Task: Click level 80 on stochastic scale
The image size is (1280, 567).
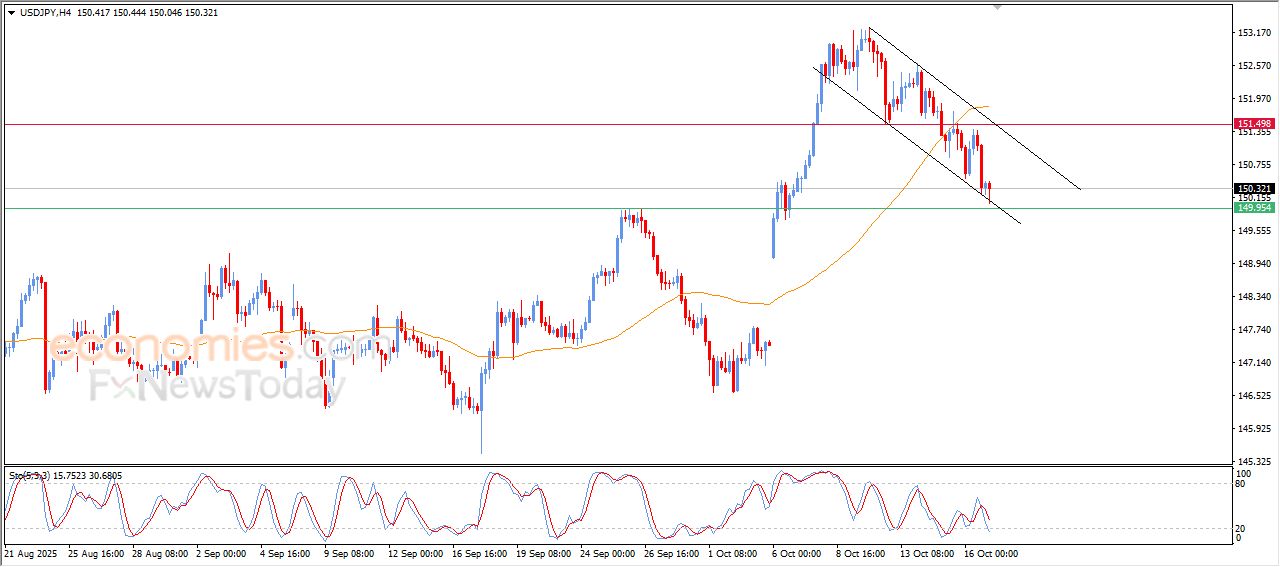Action: coord(1242,484)
